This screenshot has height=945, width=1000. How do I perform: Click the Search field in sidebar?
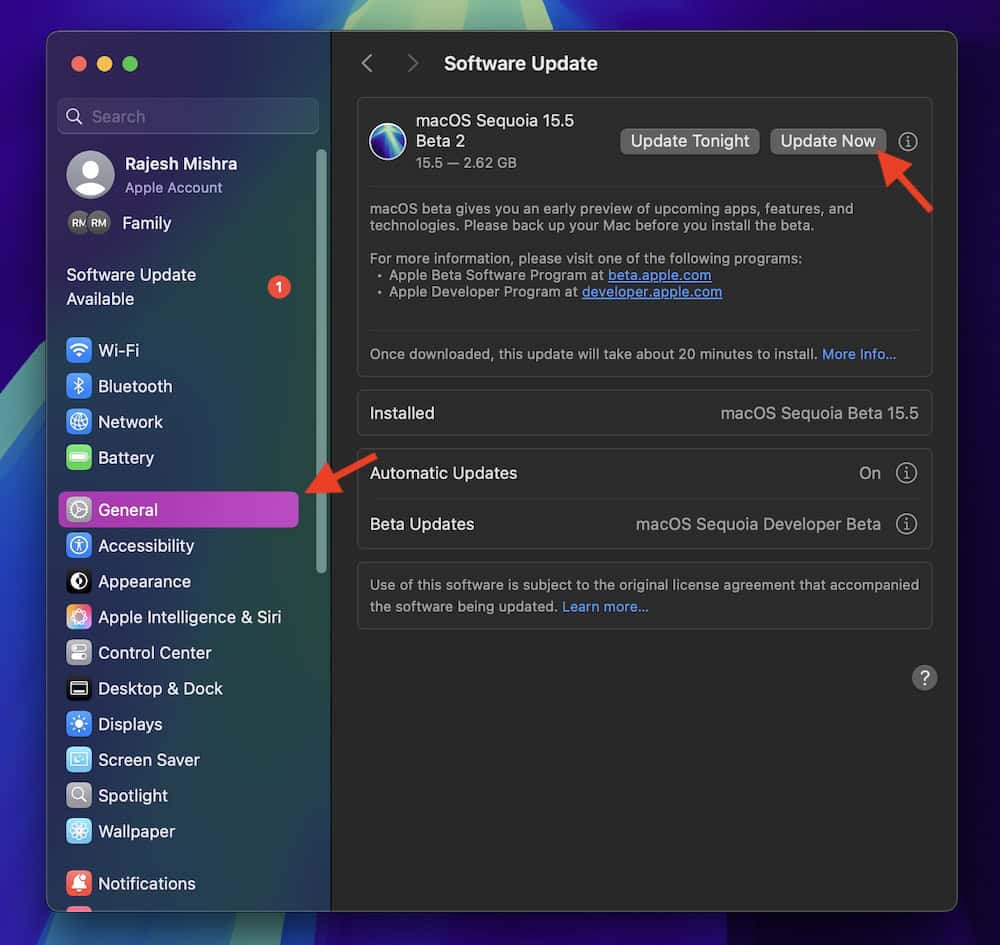(x=188, y=116)
